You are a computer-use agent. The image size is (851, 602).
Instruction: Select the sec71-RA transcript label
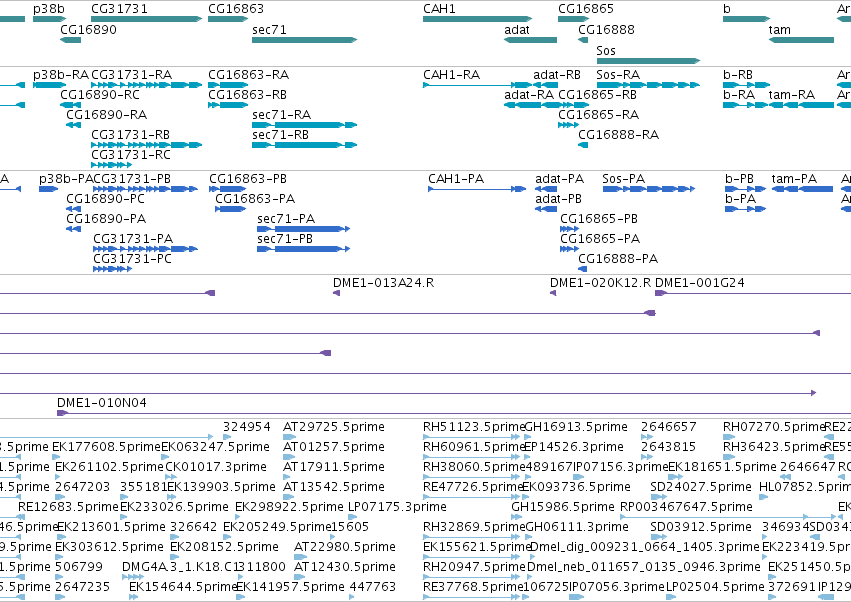(282, 115)
